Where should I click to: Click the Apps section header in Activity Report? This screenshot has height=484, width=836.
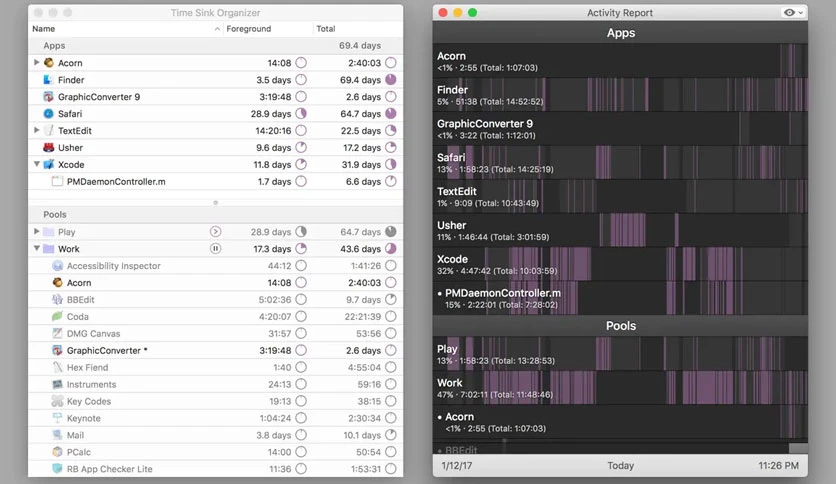(x=620, y=33)
